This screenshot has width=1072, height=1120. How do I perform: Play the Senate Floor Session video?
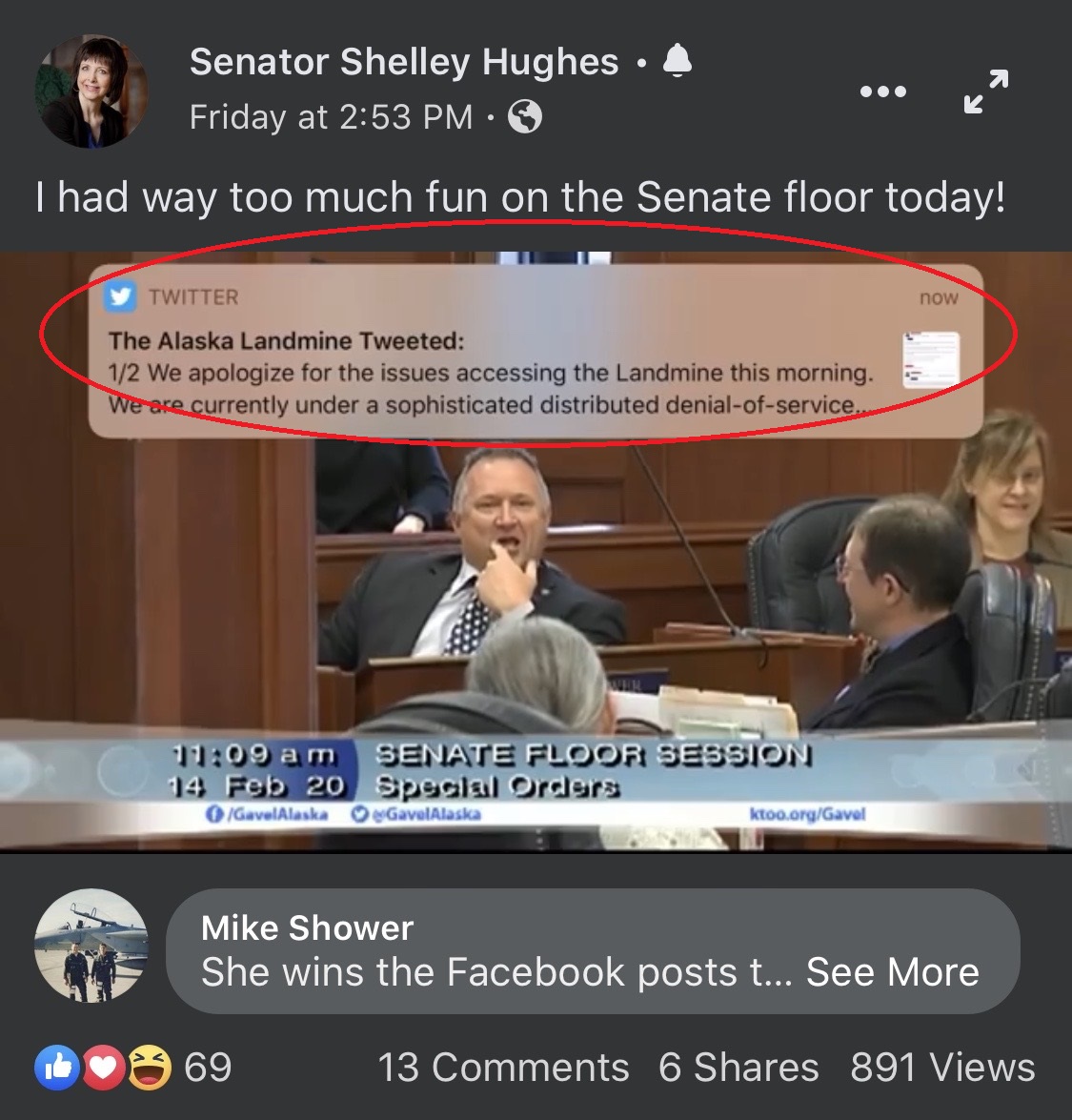click(x=536, y=552)
